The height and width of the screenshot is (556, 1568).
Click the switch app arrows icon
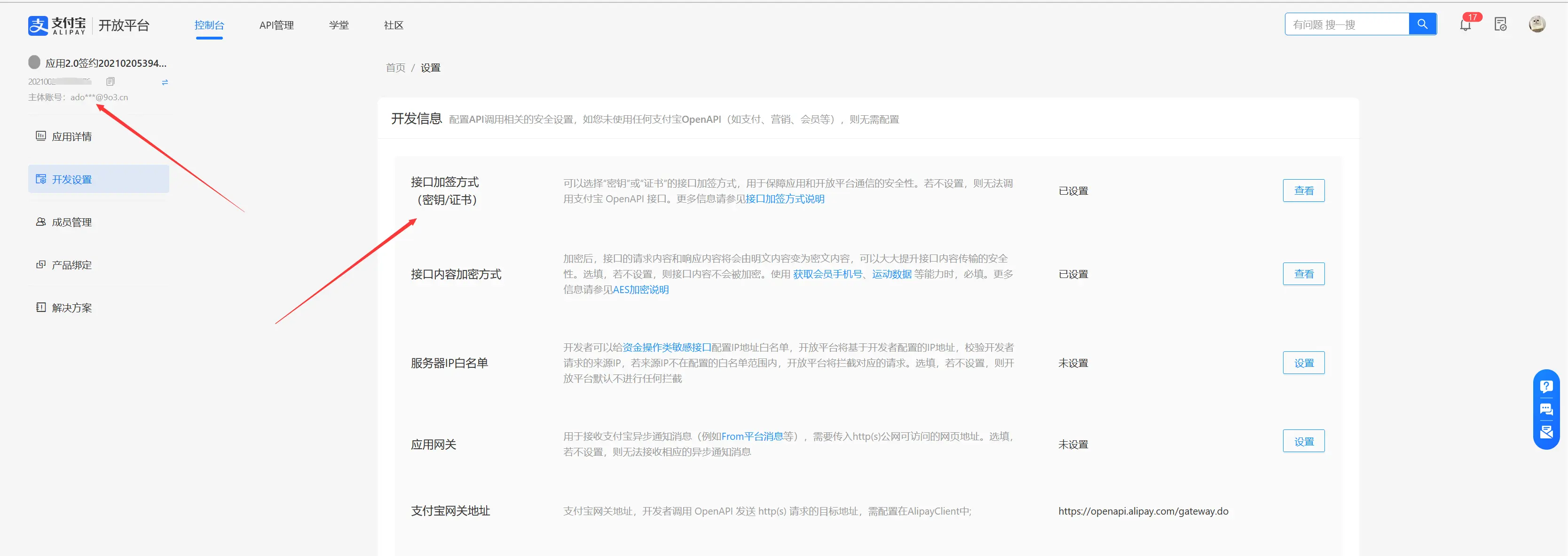click(165, 82)
